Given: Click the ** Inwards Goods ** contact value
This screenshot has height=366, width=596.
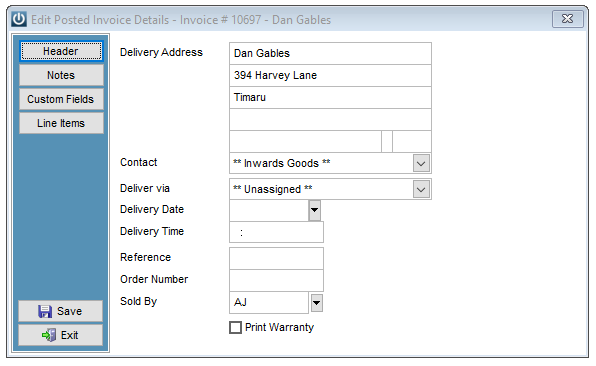Looking at the screenshot, I should tap(282, 163).
